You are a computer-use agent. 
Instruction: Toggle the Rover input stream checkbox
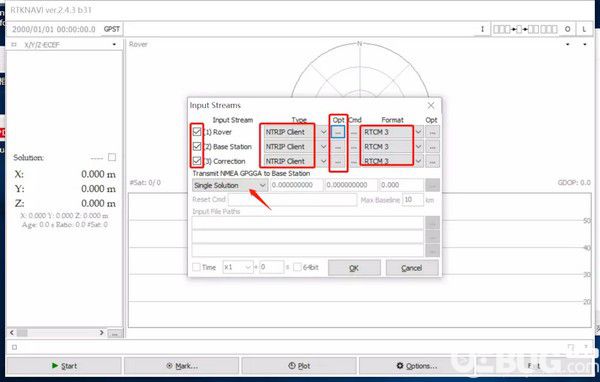(197, 132)
